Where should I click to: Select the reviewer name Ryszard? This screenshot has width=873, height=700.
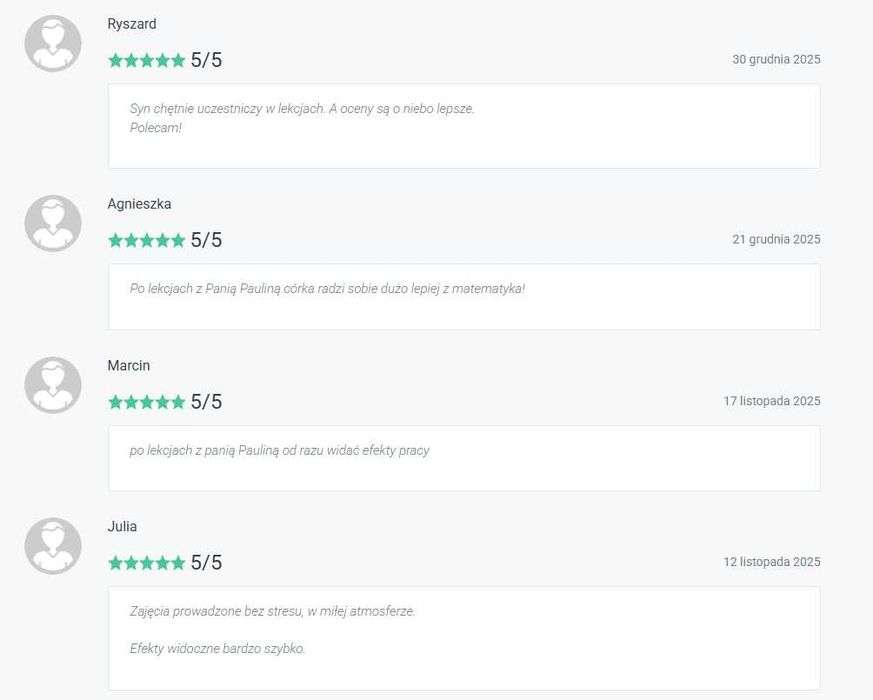click(x=132, y=24)
